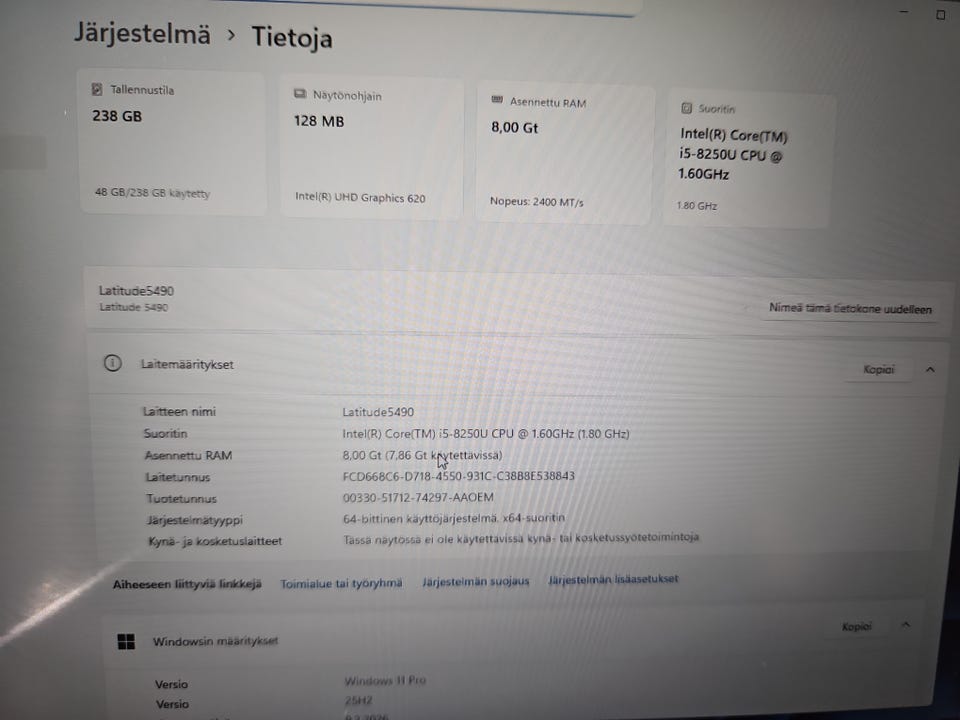Open the 238 GB Tallennustila card

(x=173, y=143)
